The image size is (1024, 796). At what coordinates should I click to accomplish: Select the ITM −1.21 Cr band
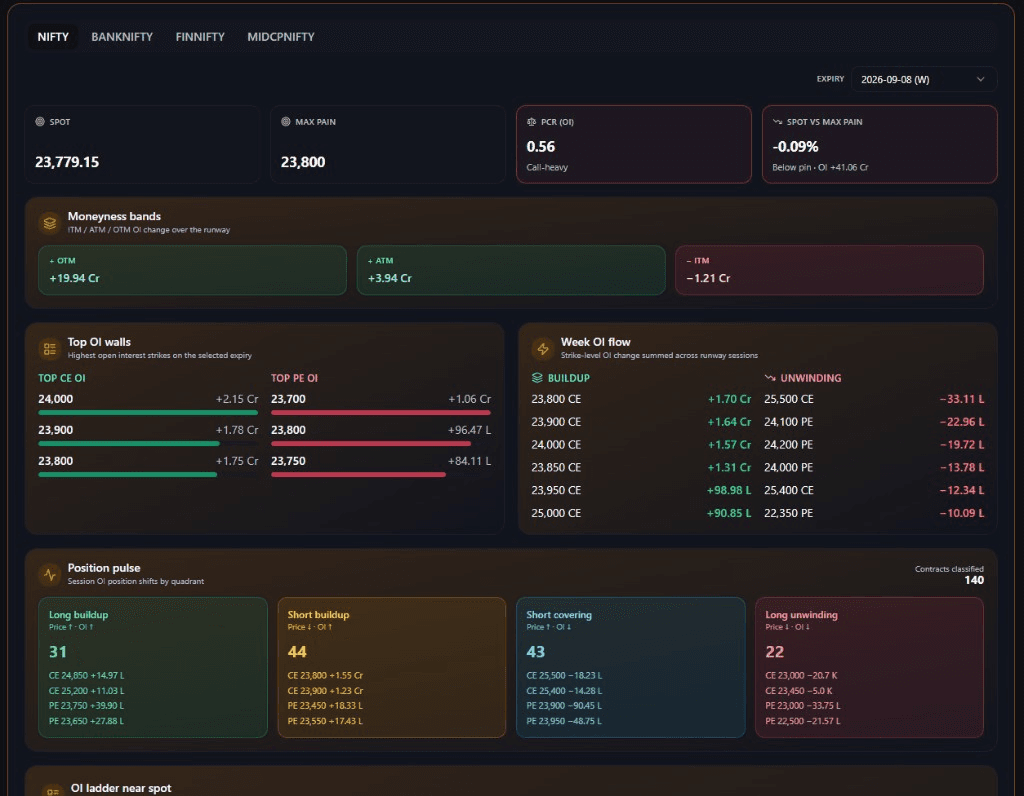click(x=829, y=270)
